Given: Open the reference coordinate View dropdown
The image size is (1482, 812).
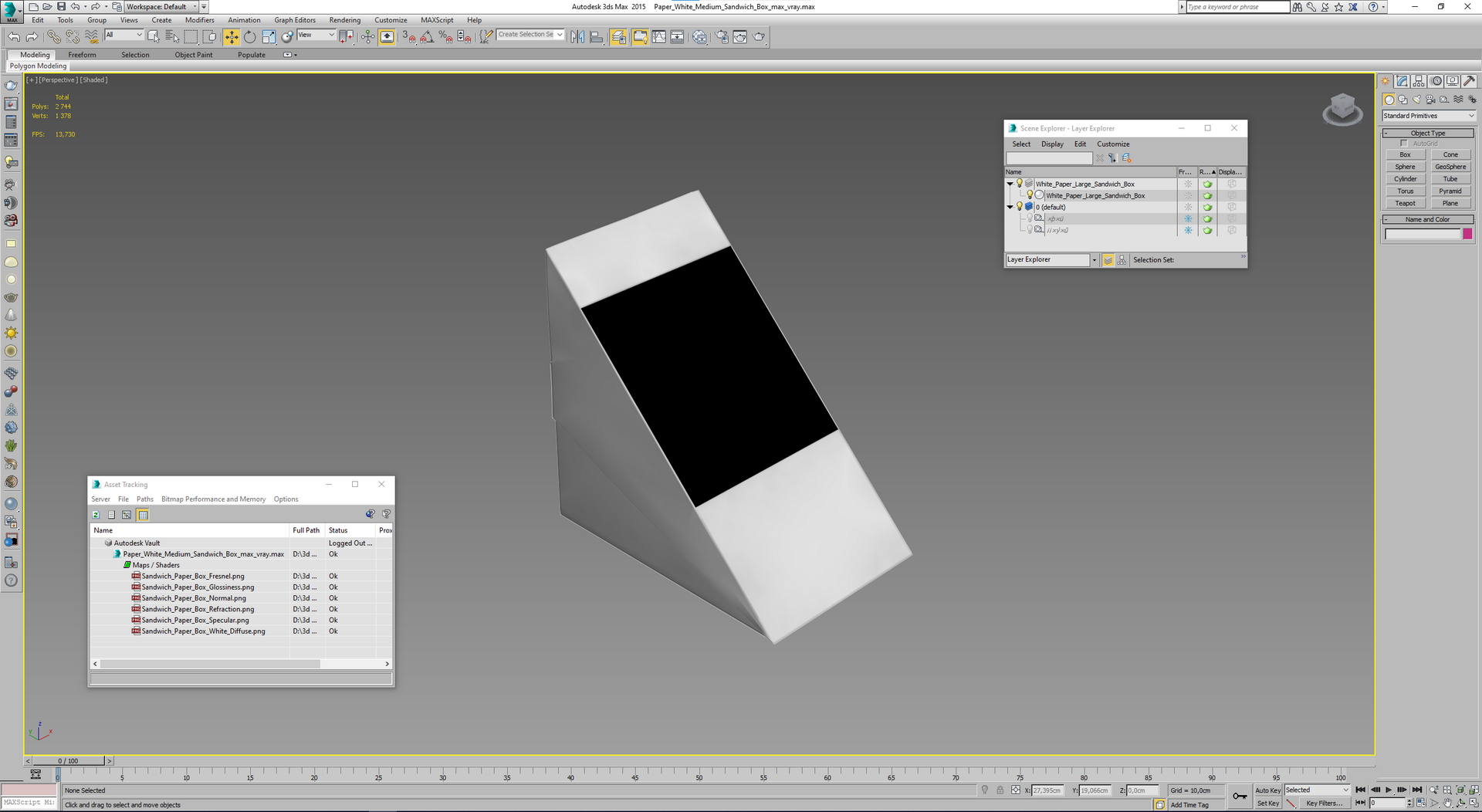Looking at the screenshot, I should tap(316, 35).
